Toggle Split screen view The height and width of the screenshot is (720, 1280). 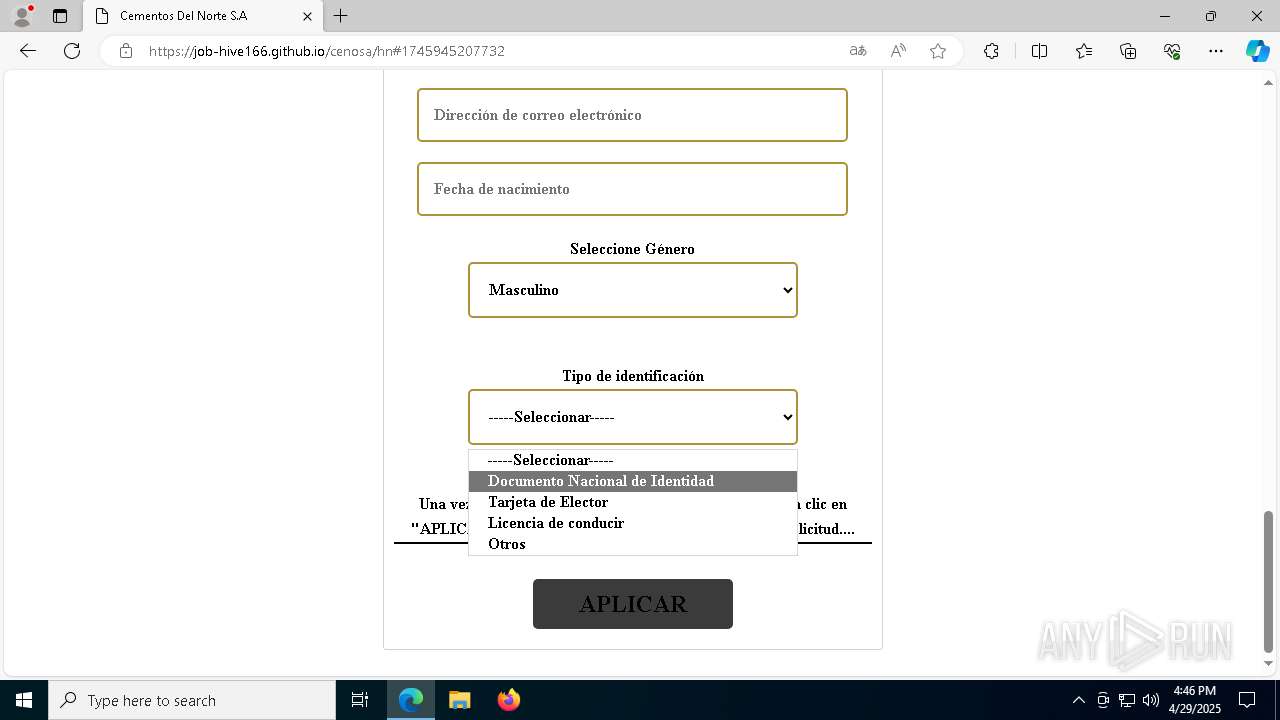(1039, 51)
